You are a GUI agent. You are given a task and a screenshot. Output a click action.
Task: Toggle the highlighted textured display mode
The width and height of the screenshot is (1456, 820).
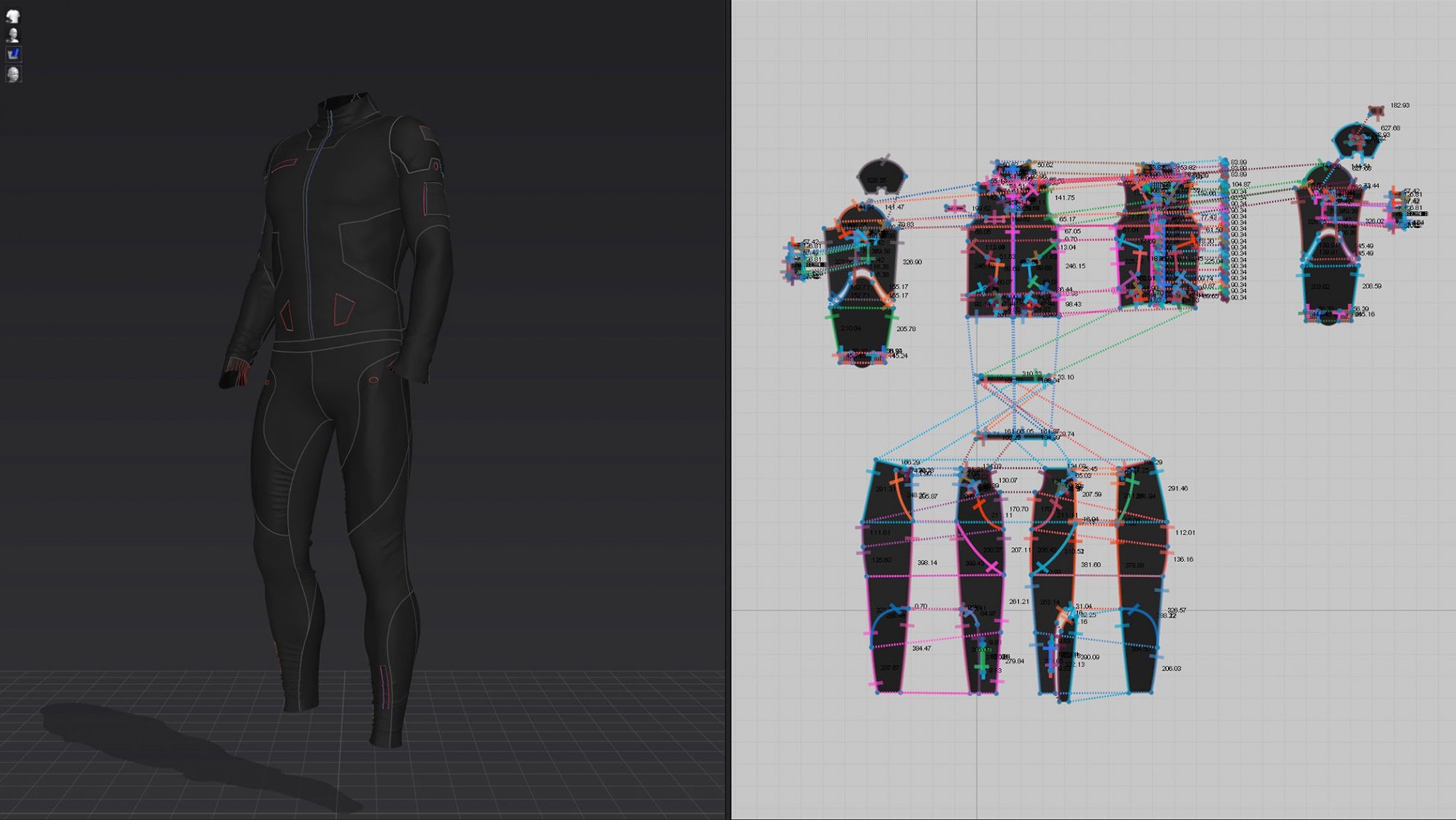coord(14,54)
